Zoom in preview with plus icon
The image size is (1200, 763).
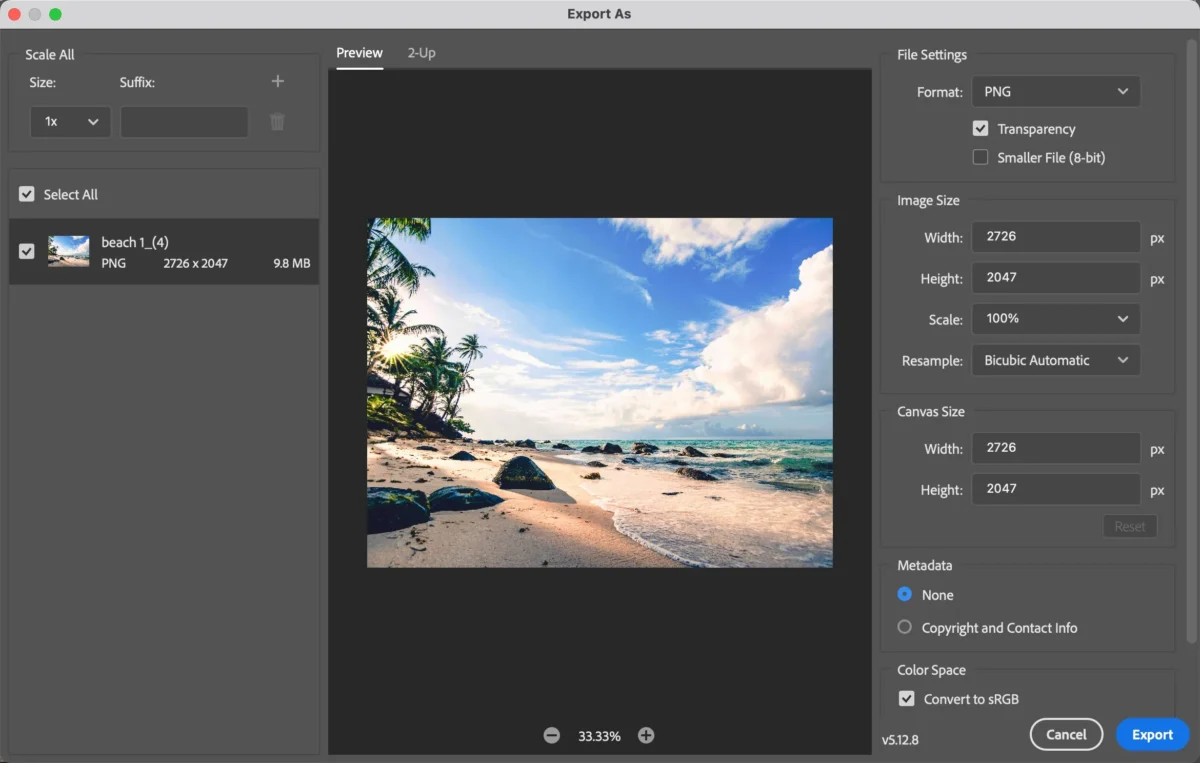[x=646, y=735]
